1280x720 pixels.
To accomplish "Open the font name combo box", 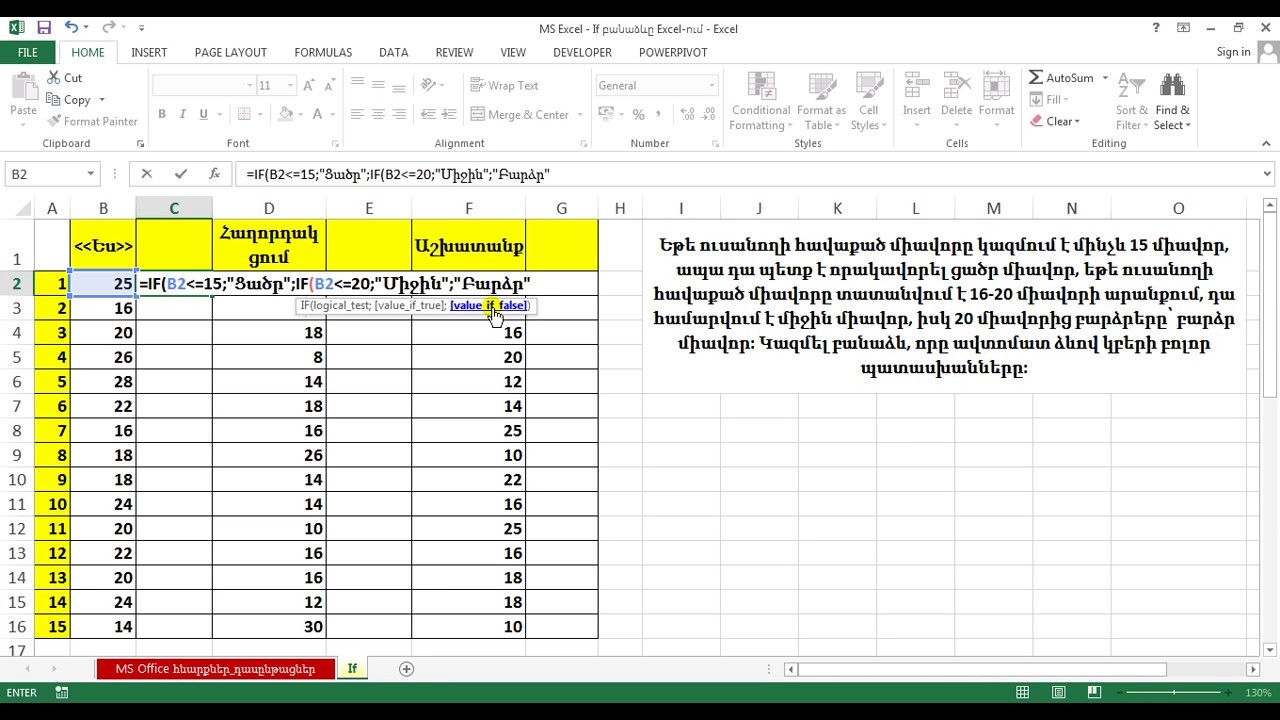I will click(203, 86).
